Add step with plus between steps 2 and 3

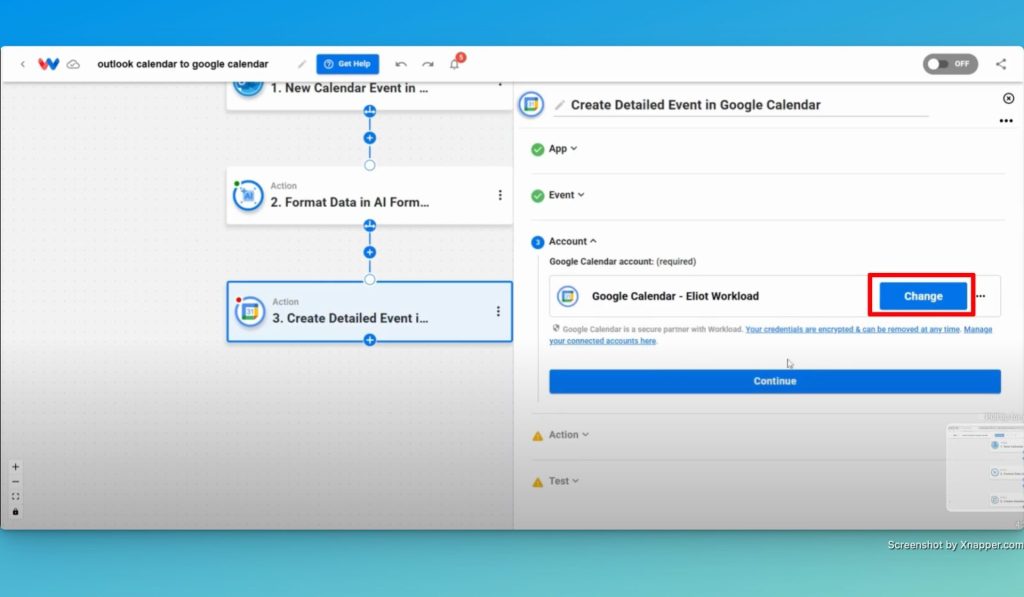coord(370,252)
